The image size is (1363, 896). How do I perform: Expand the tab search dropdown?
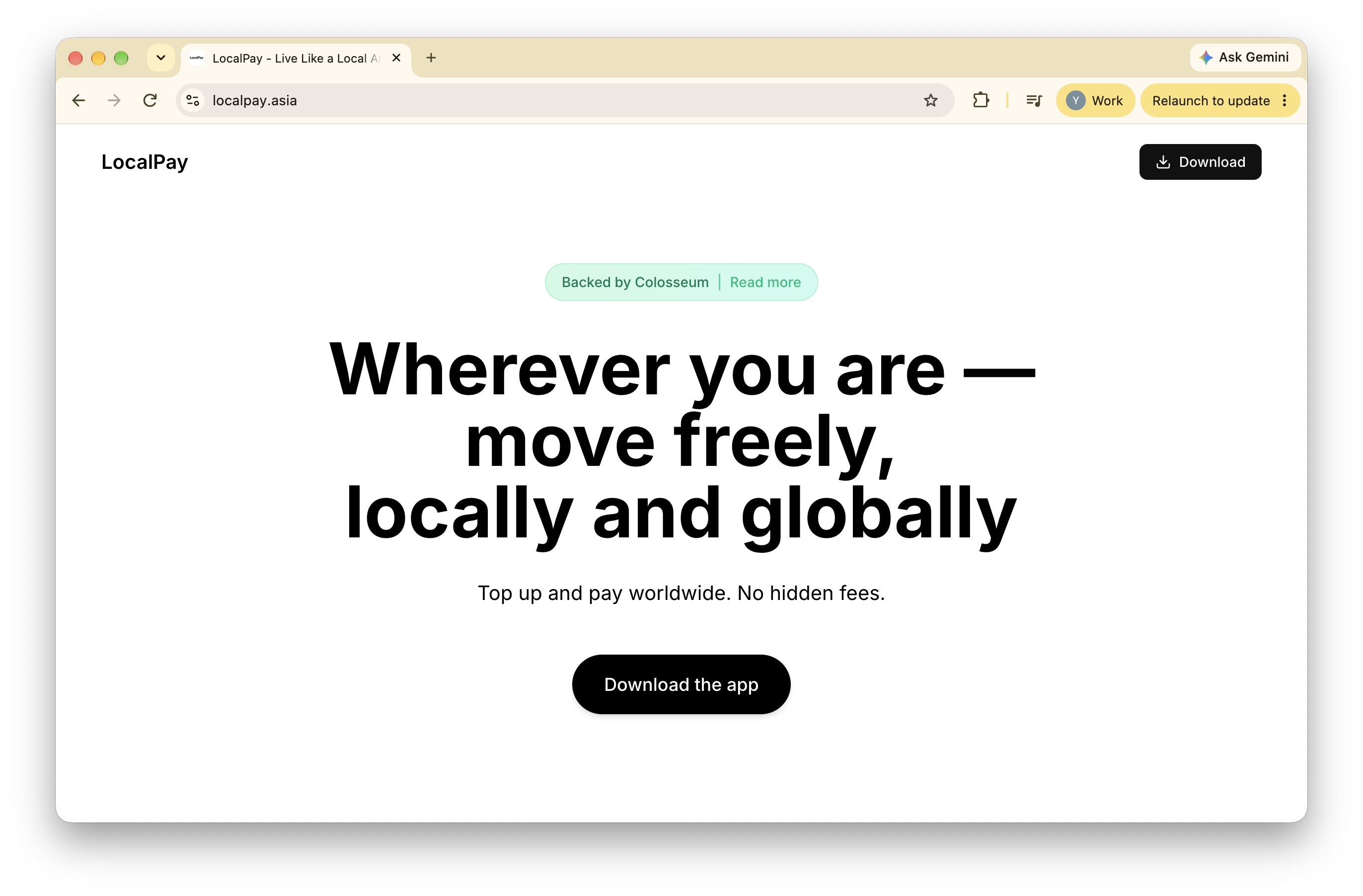click(x=161, y=58)
